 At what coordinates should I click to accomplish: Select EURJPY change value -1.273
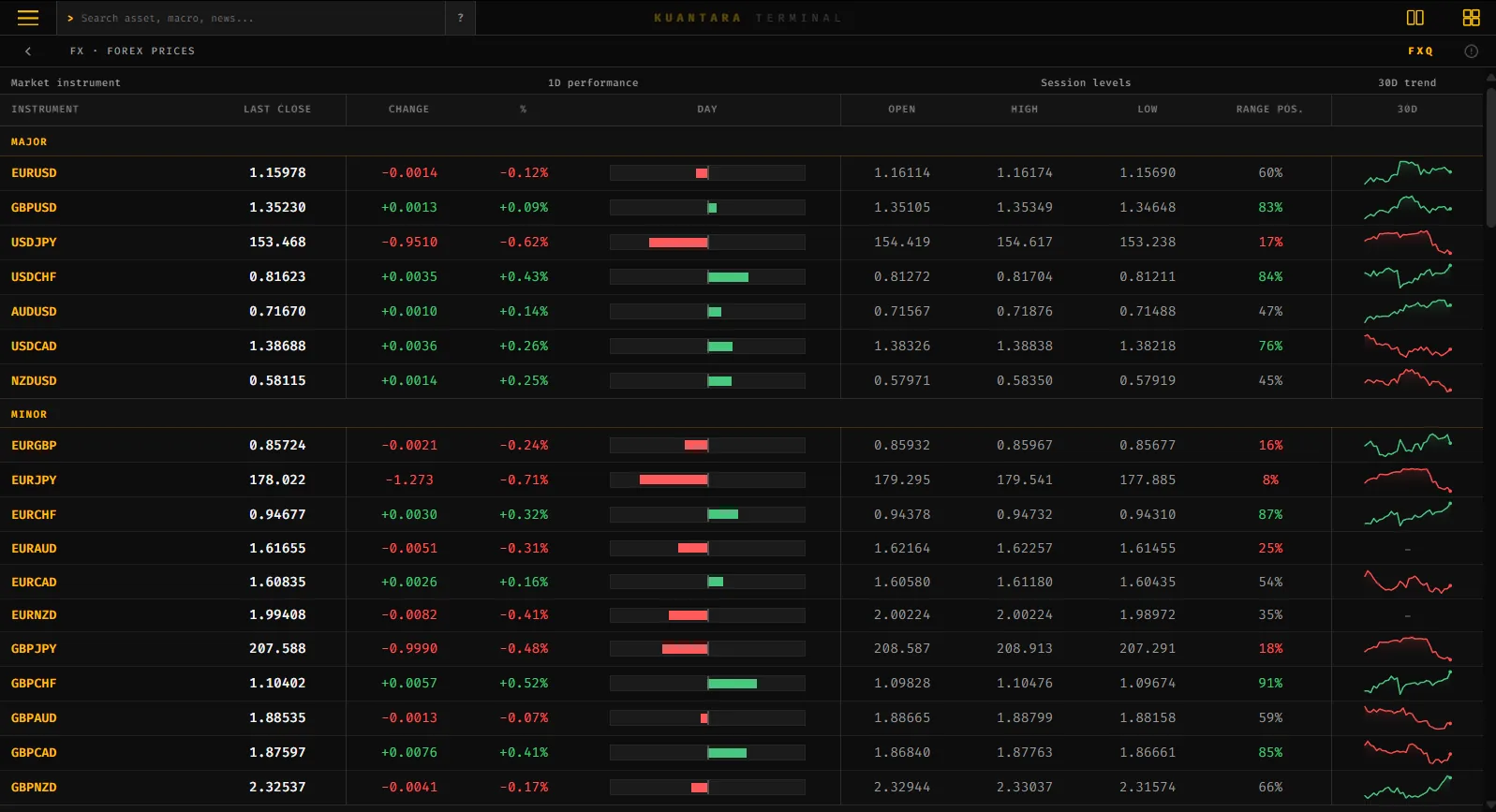(409, 480)
